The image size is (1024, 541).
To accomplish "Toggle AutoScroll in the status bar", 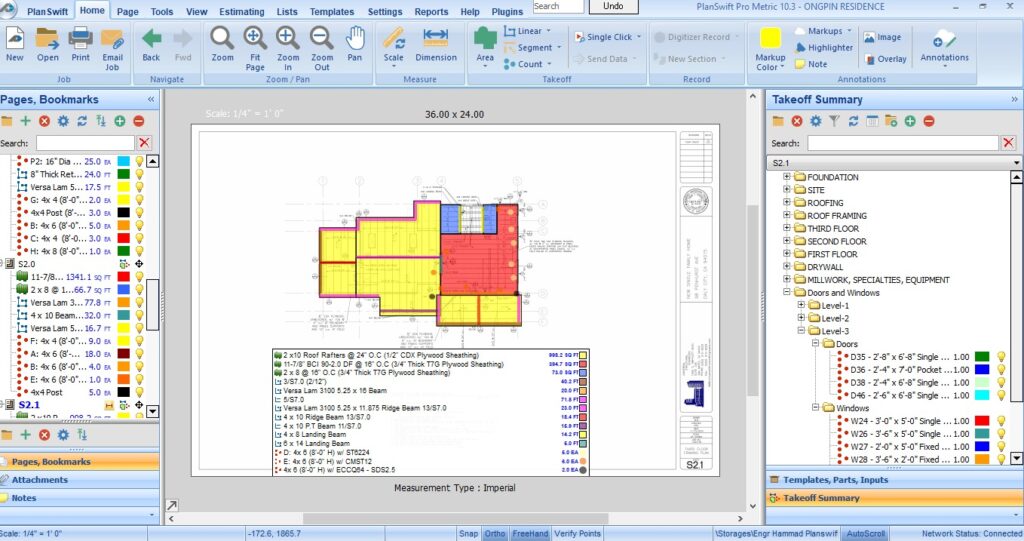I will [x=865, y=534].
